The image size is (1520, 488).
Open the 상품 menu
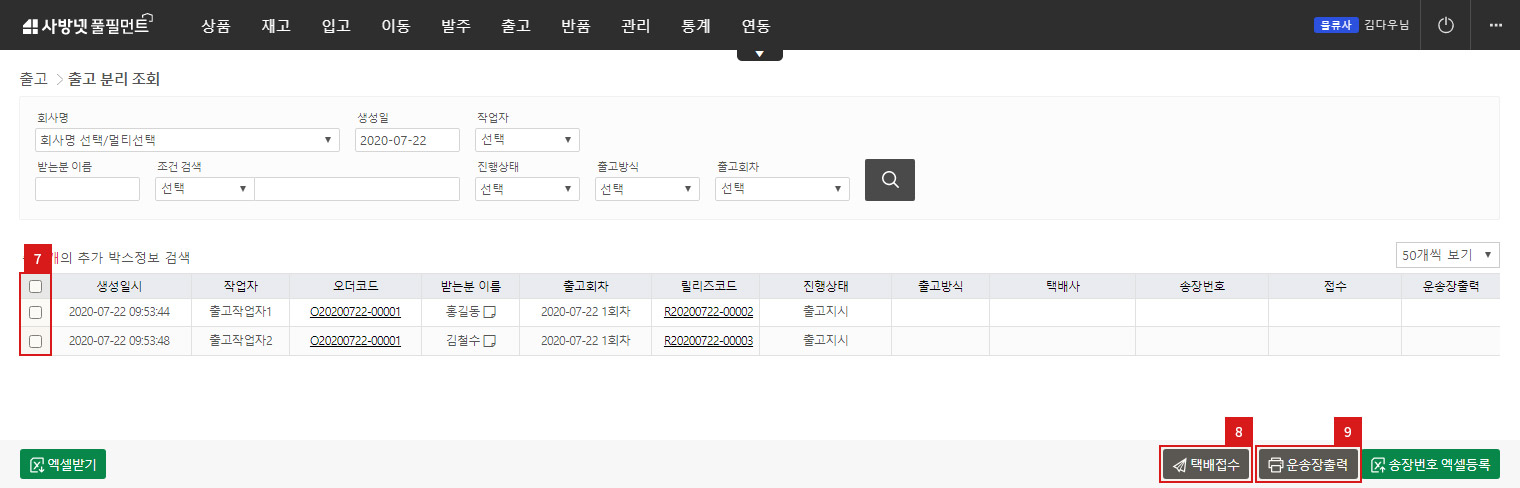point(215,26)
